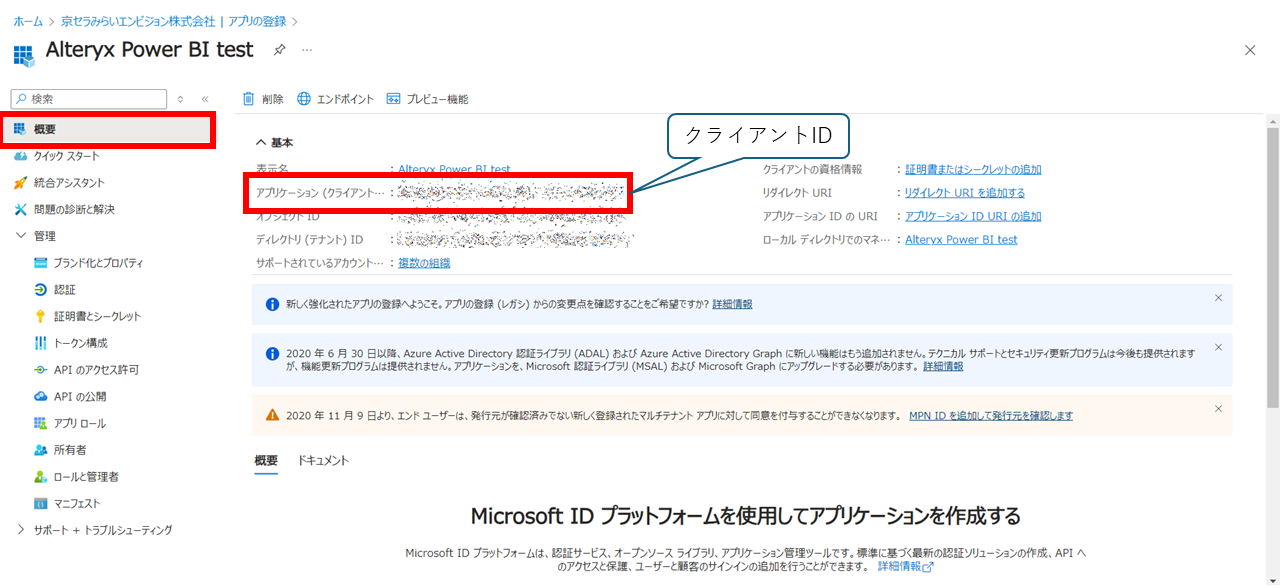Open the more options ellipsis beside the title
The width and height of the screenshot is (1280, 588).
[307, 49]
